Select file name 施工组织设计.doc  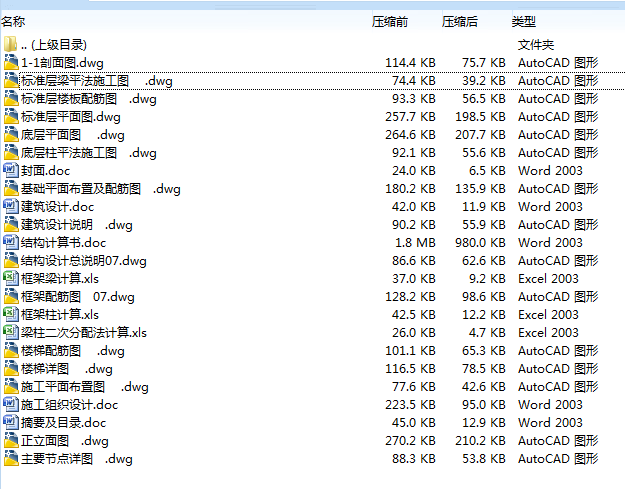tap(69, 405)
